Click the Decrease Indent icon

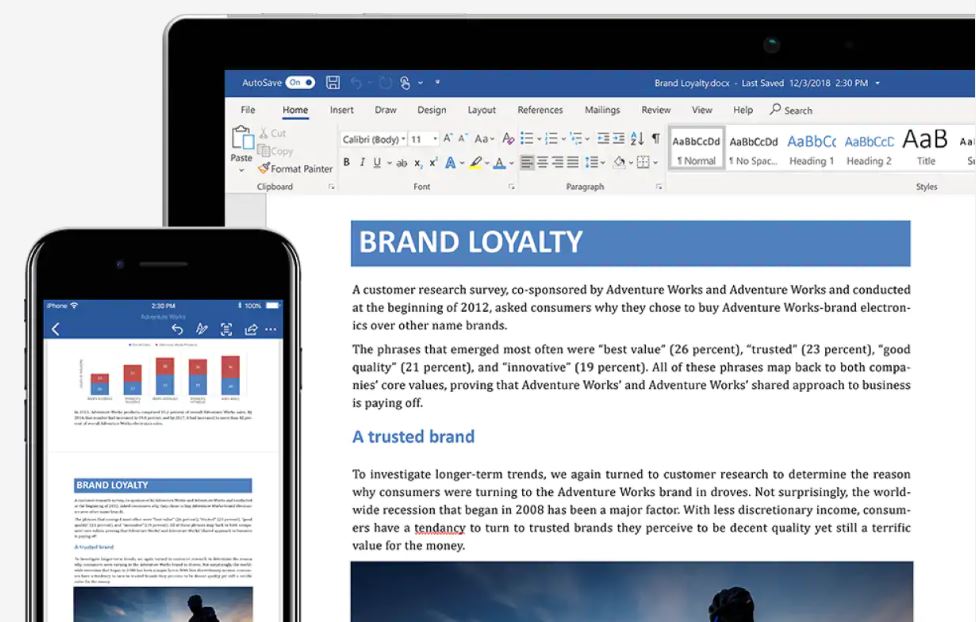603,138
